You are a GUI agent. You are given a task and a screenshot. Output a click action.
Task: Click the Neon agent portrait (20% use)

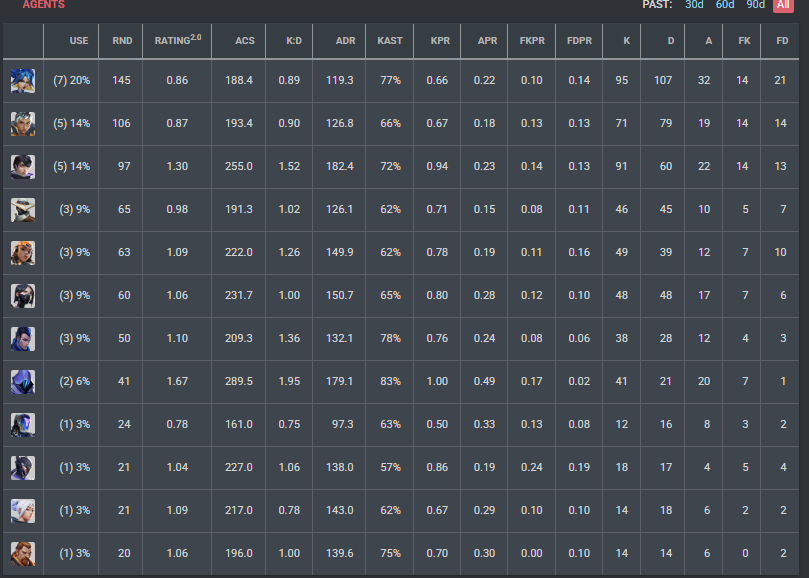click(23, 81)
